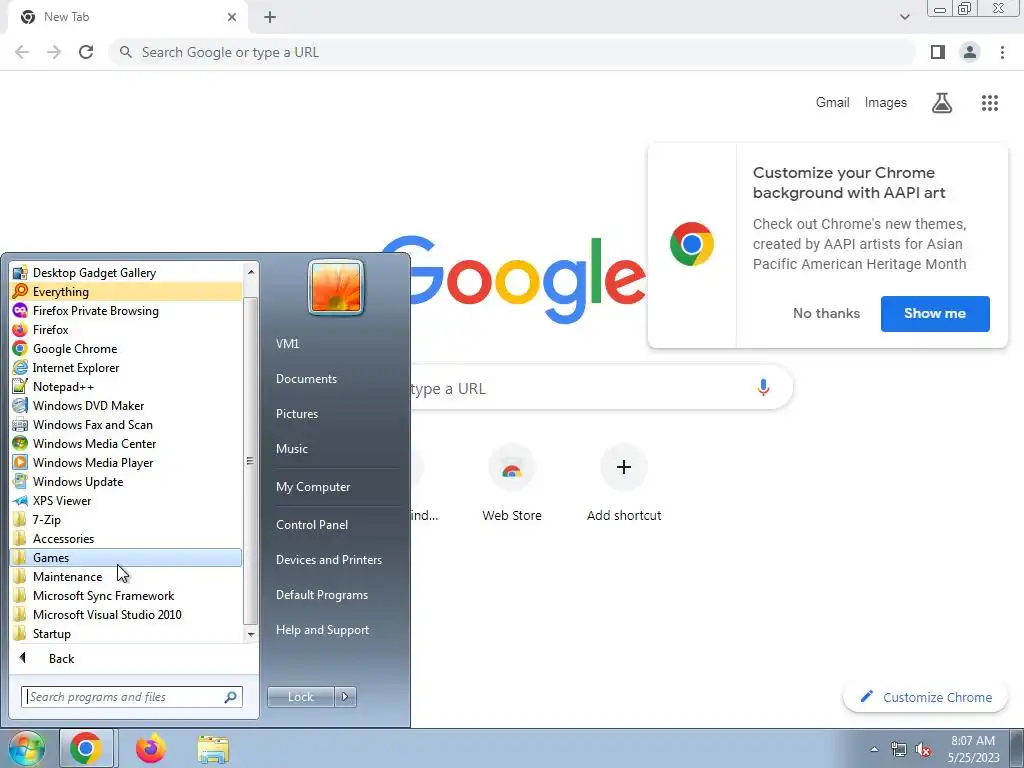Click the Show me button
This screenshot has width=1024, height=768.
tap(935, 313)
